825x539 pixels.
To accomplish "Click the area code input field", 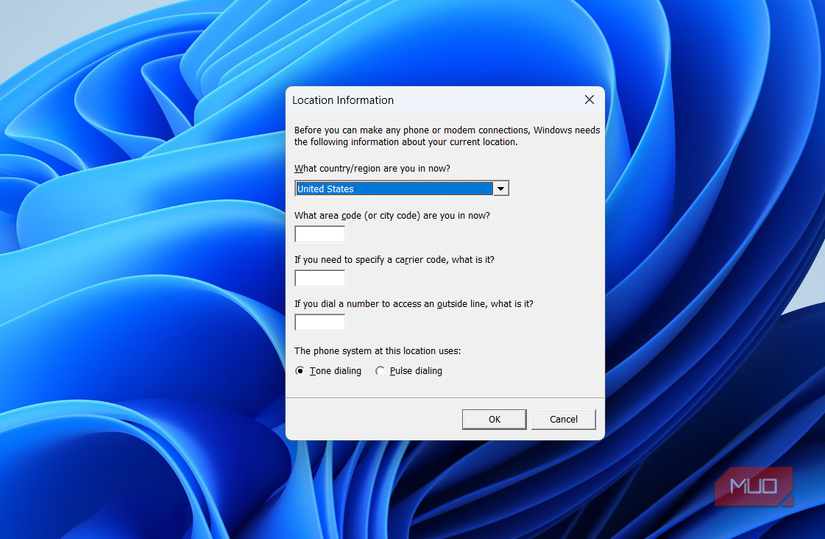I will point(319,234).
